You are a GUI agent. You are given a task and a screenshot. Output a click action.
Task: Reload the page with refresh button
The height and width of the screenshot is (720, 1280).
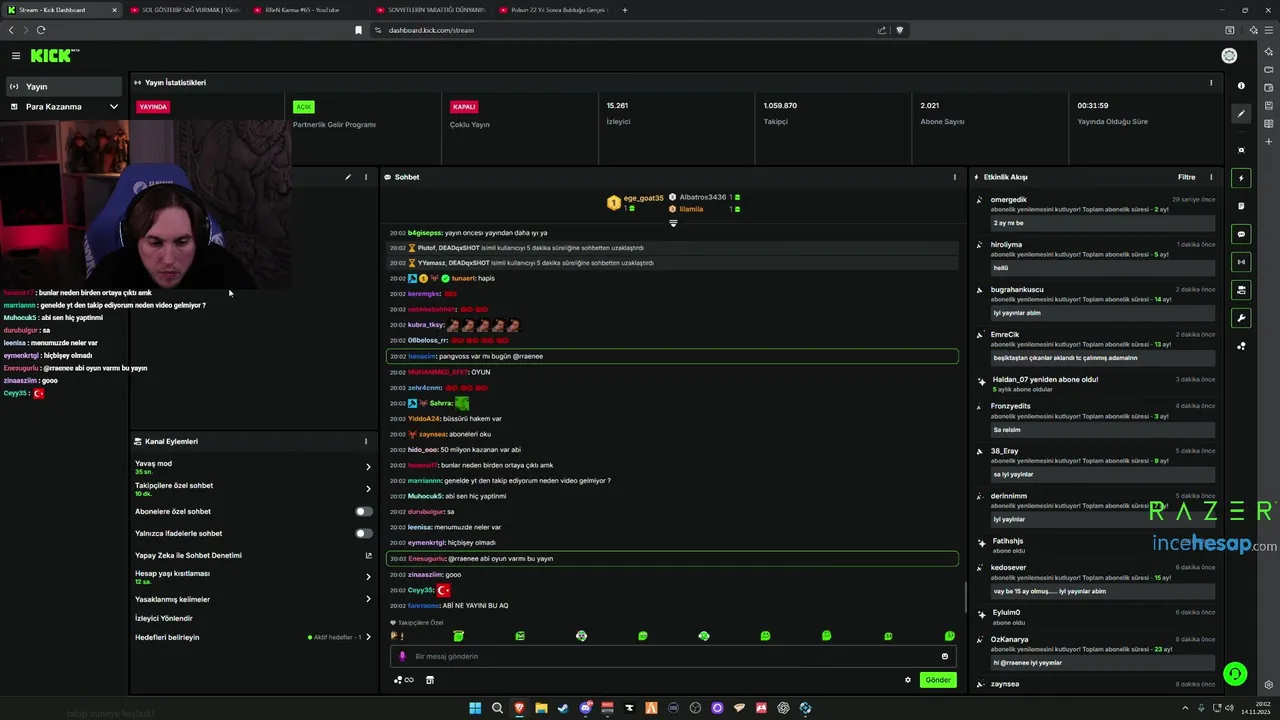(41, 30)
